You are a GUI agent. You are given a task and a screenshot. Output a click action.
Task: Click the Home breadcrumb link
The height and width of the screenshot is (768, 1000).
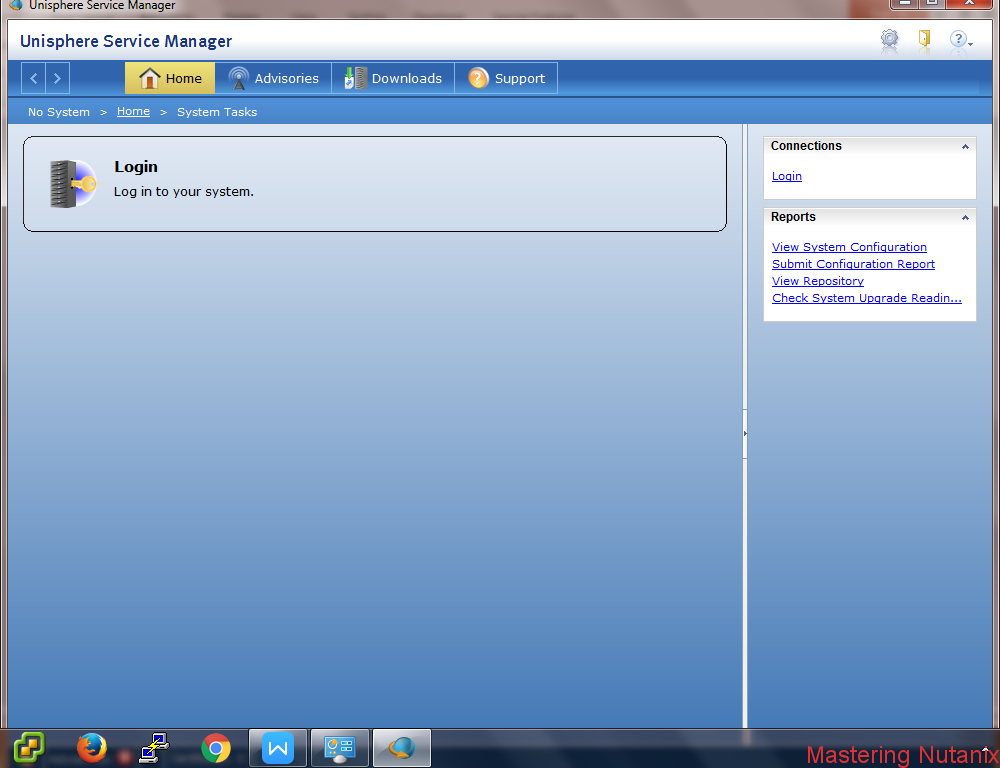(133, 112)
